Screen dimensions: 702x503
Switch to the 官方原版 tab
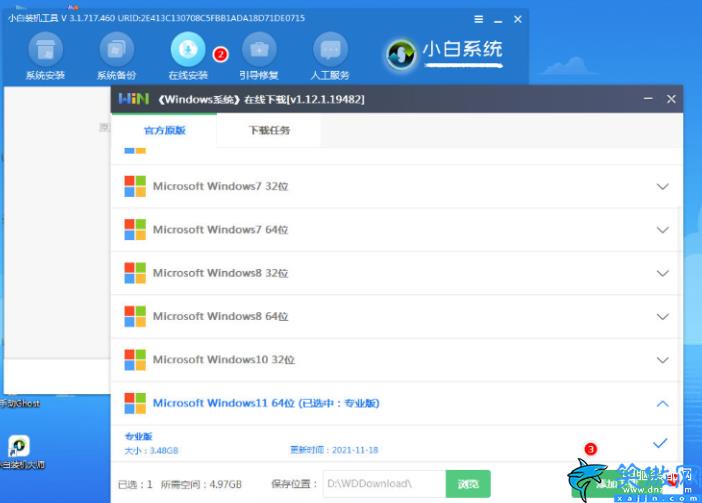click(x=164, y=130)
